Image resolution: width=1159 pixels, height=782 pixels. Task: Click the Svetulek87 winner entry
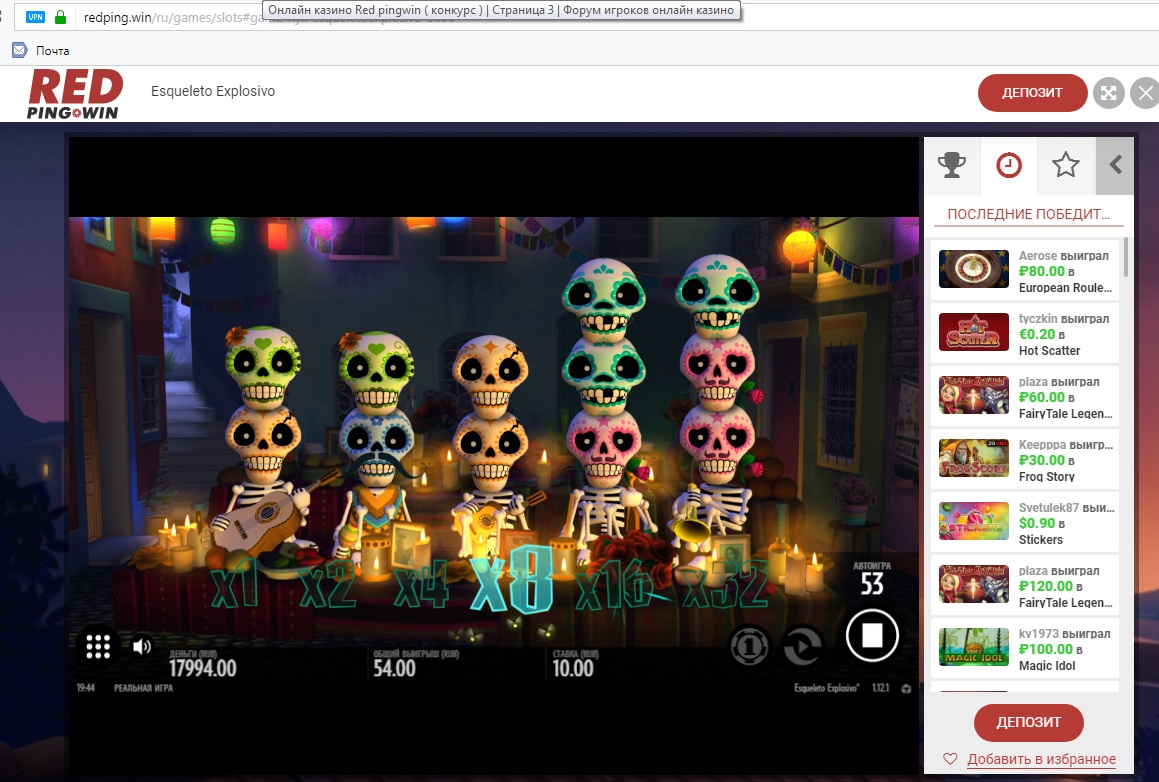point(1025,522)
